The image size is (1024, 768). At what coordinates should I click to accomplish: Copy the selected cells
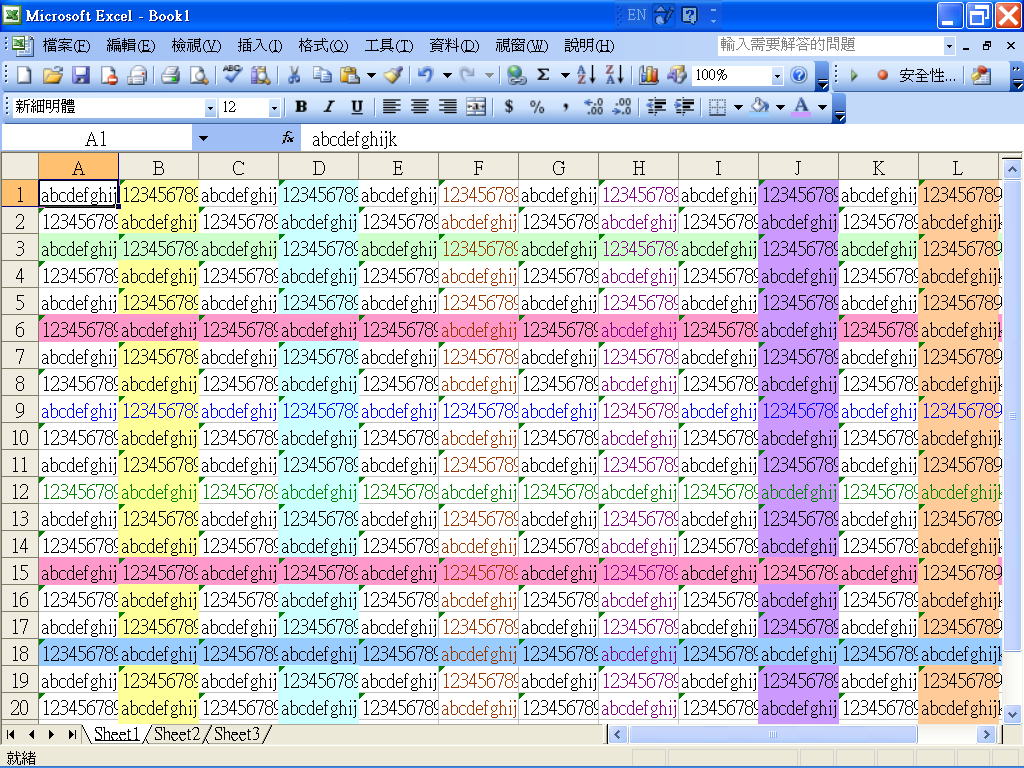322,76
